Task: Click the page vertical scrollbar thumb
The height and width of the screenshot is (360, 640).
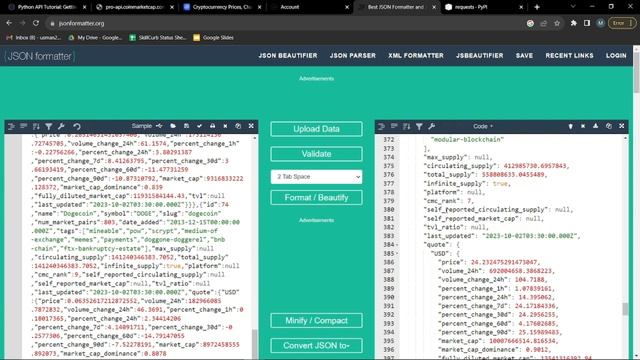Action: coord(636,73)
